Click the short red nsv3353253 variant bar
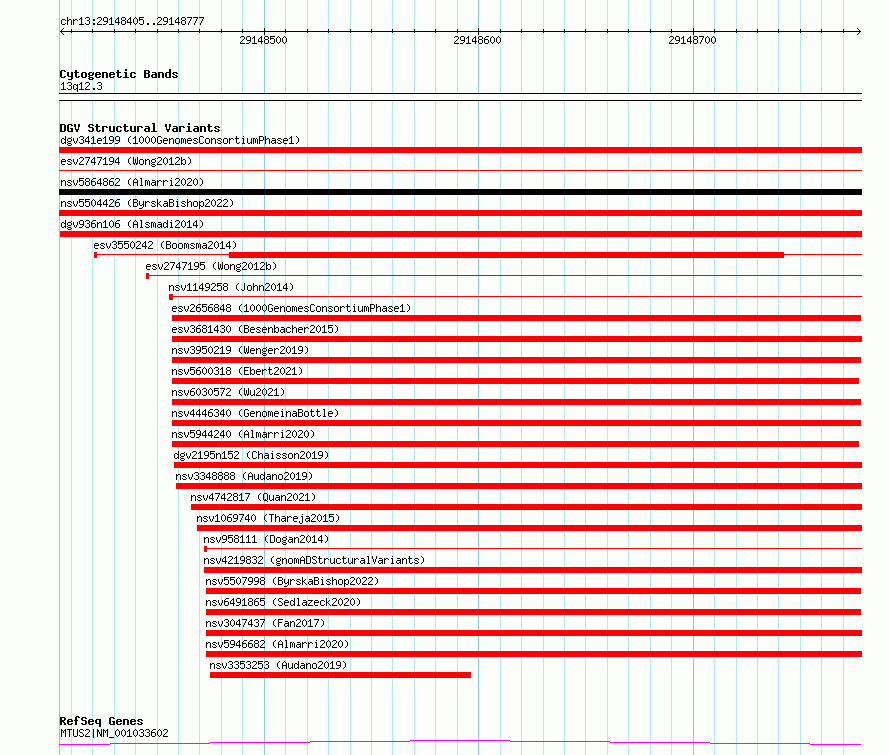Viewport: 890px width, 755px height. tap(341, 675)
